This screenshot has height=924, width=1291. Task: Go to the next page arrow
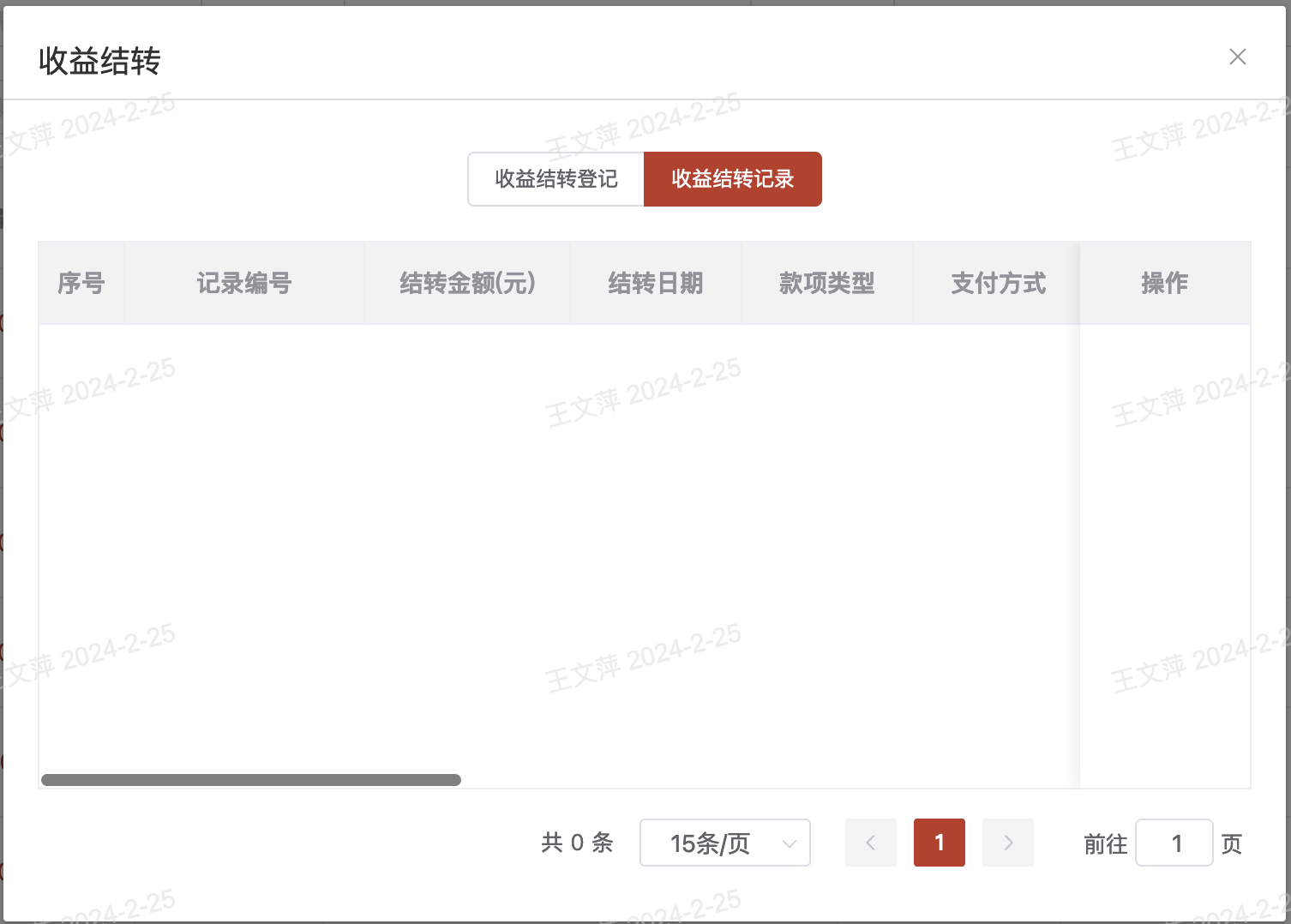click(1008, 843)
